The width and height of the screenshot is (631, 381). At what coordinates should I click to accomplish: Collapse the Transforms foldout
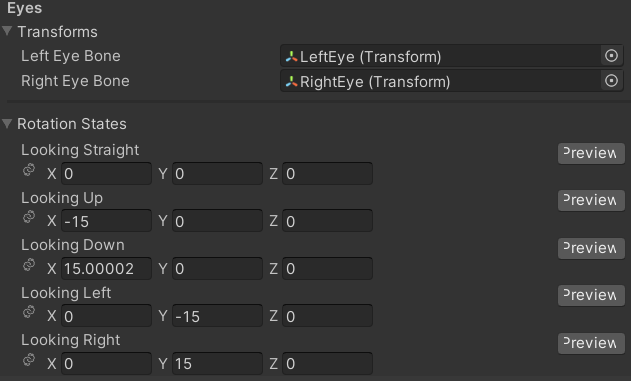(7, 31)
